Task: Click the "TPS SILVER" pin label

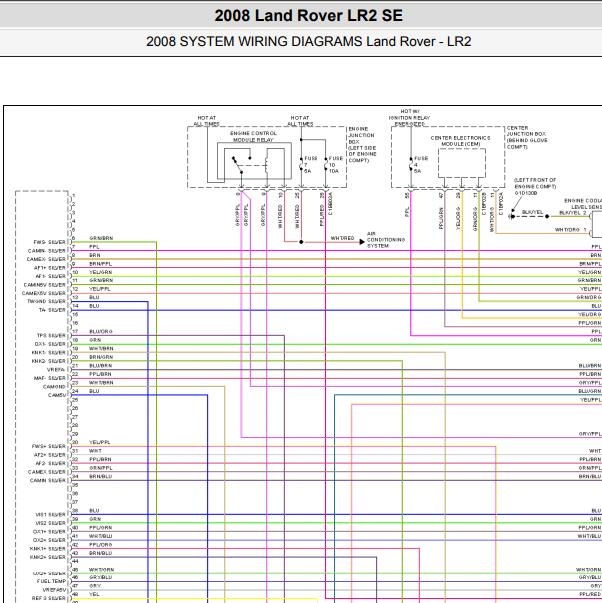Action: tap(51, 336)
